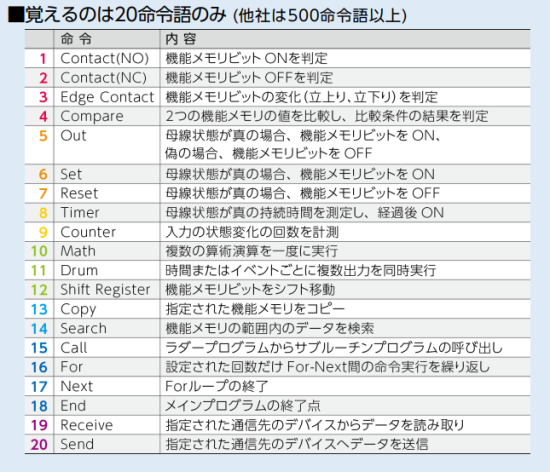Select the Next instruction description
The height and width of the screenshot is (472, 550).
tap(216, 386)
